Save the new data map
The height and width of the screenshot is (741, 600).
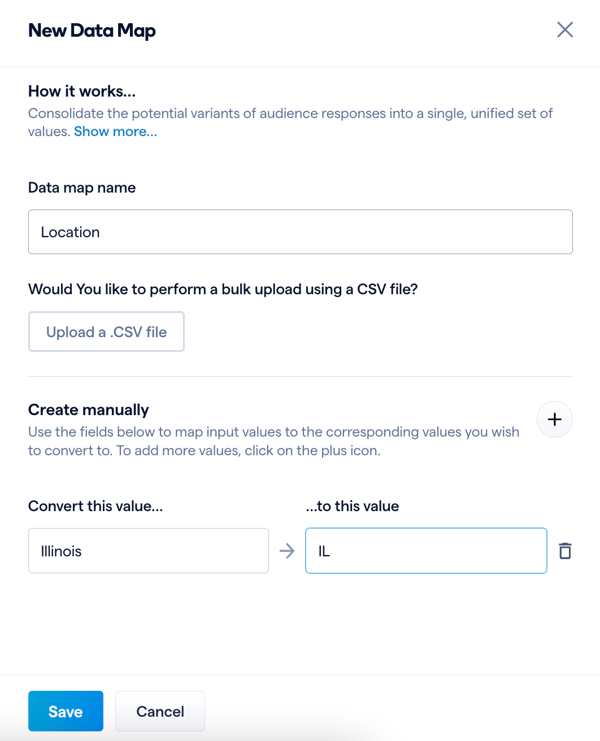click(x=66, y=711)
